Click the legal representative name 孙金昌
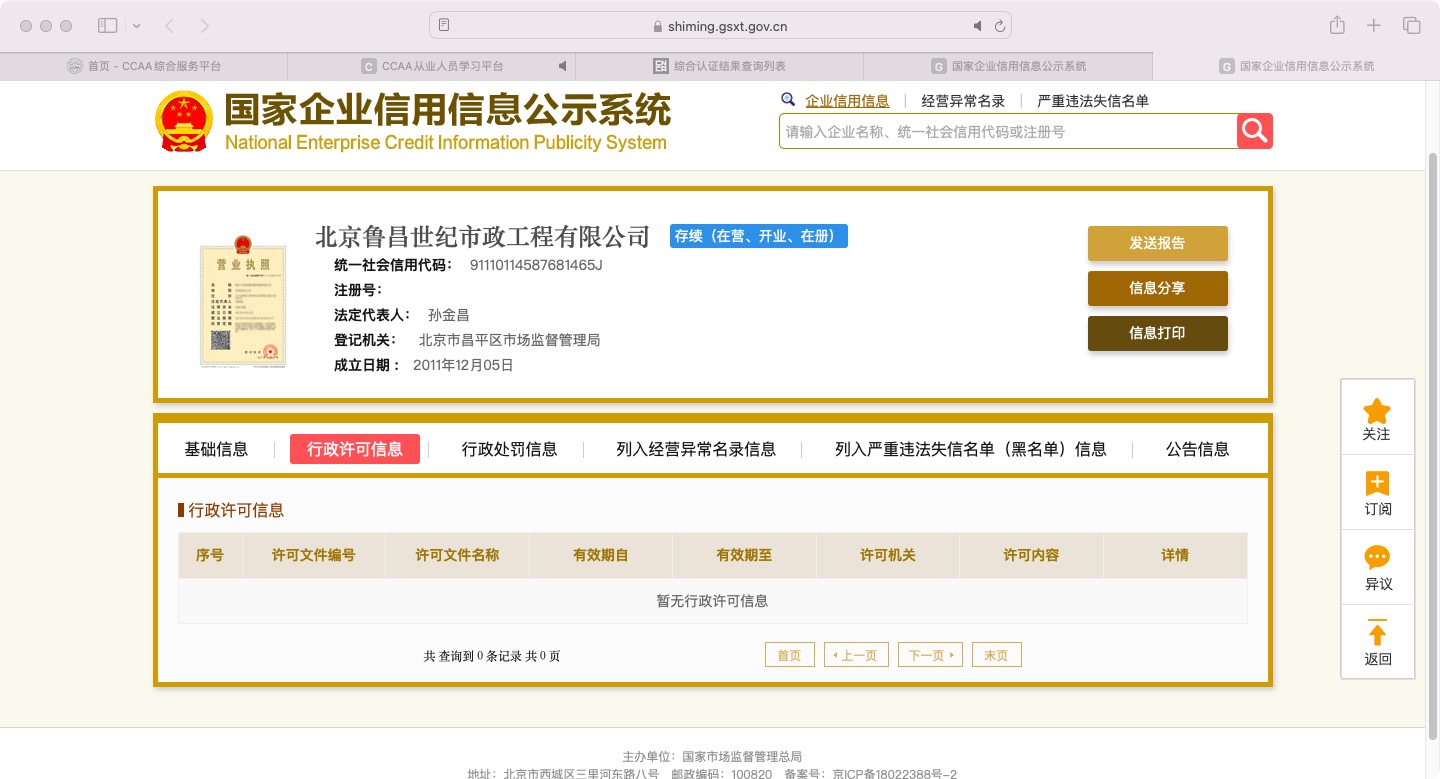1440x779 pixels. point(449,315)
